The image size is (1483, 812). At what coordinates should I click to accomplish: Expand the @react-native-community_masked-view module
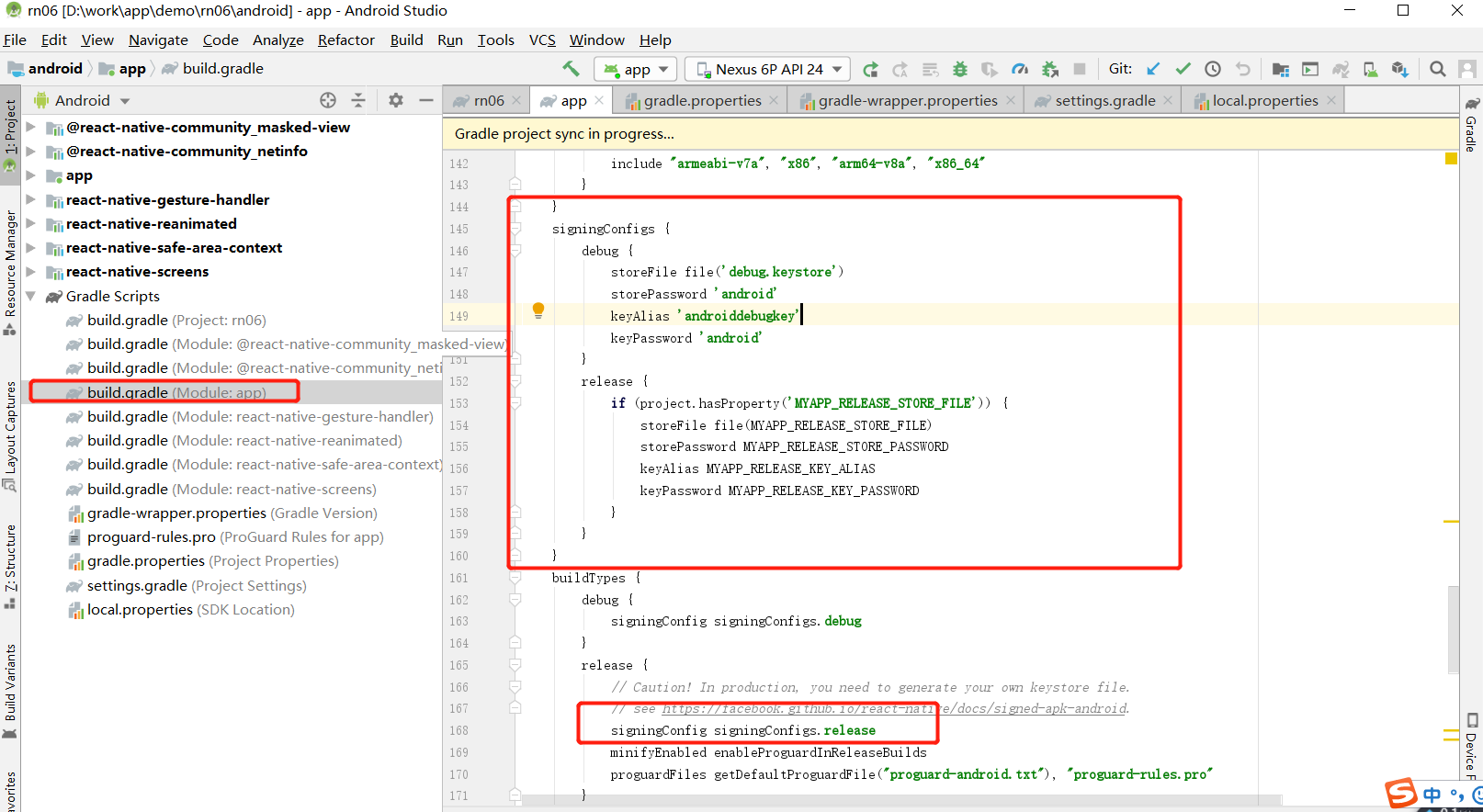[30, 127]
